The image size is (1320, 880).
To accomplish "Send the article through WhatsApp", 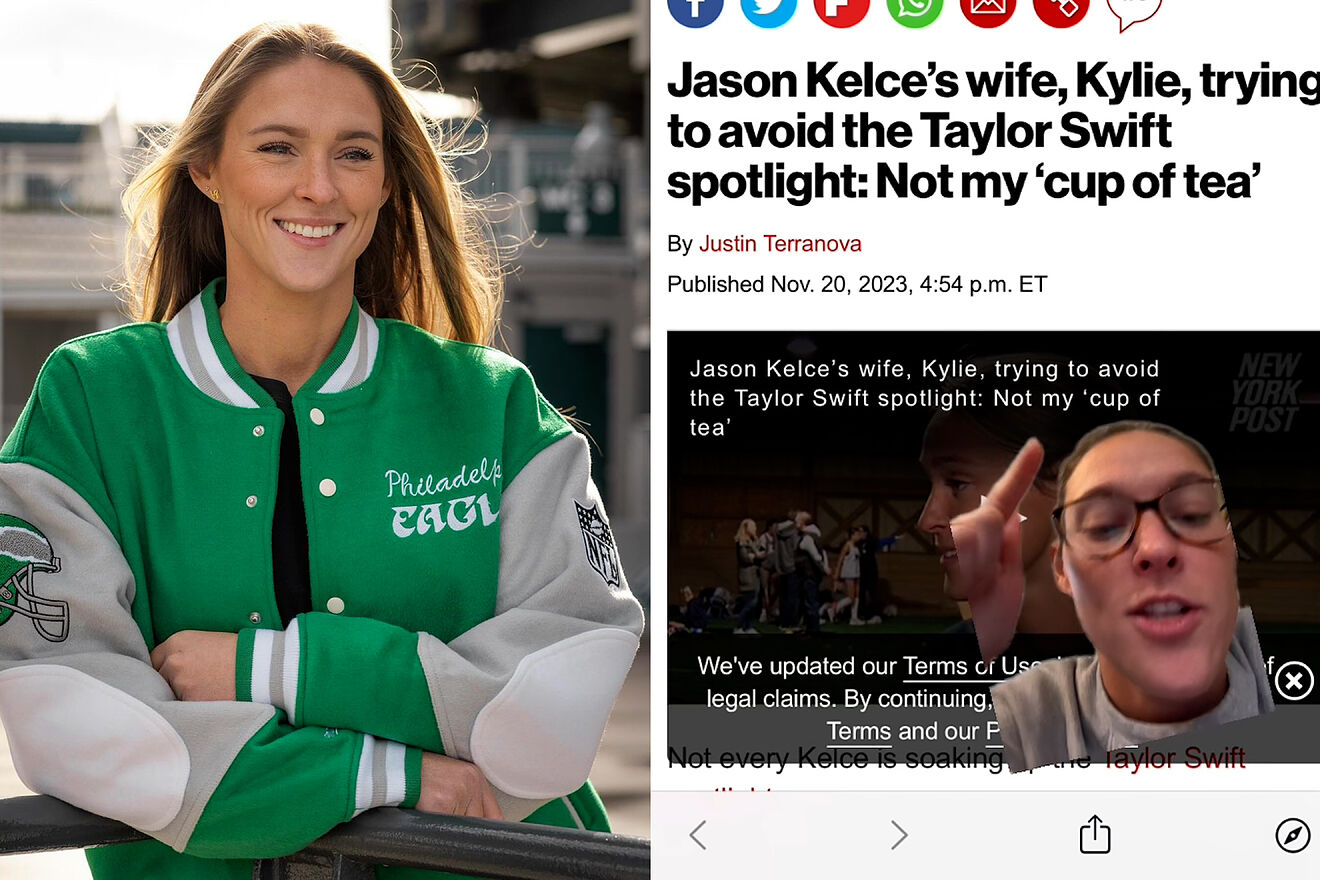I will pos(915,6).
